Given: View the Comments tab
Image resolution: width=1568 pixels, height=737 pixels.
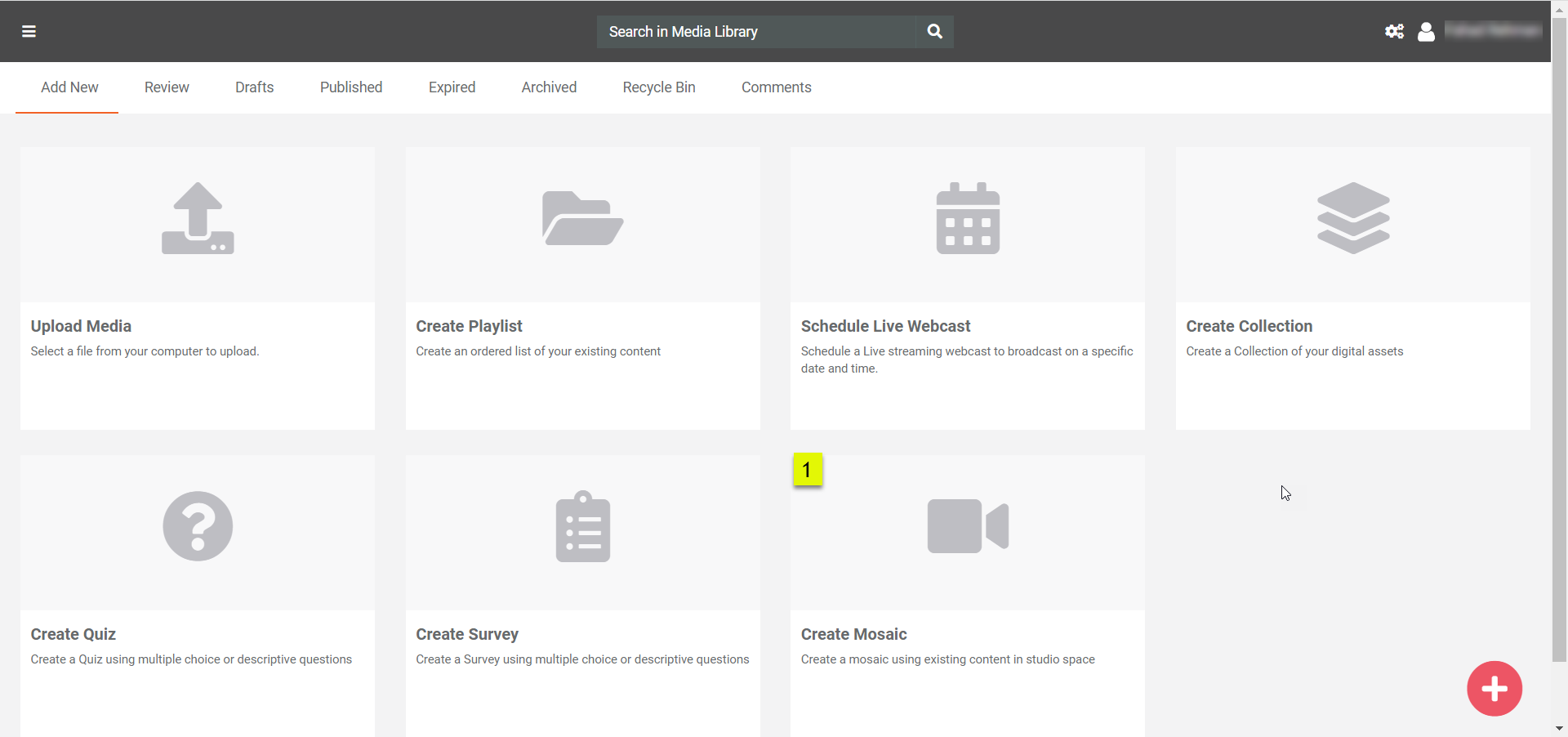Looking at the screenshot, I should tap(776, 87).
